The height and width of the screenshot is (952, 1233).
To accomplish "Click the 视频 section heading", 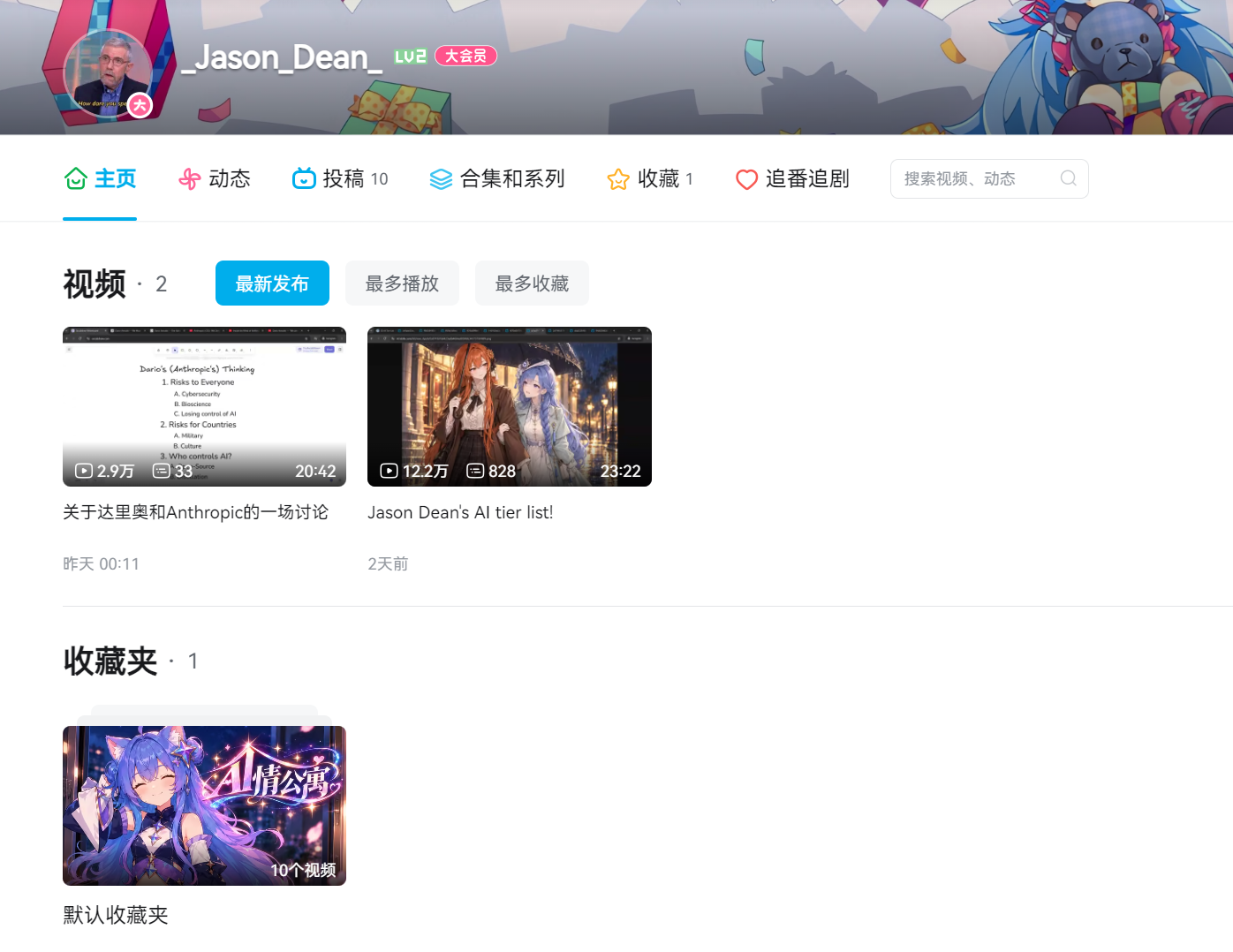I will 95,283.
